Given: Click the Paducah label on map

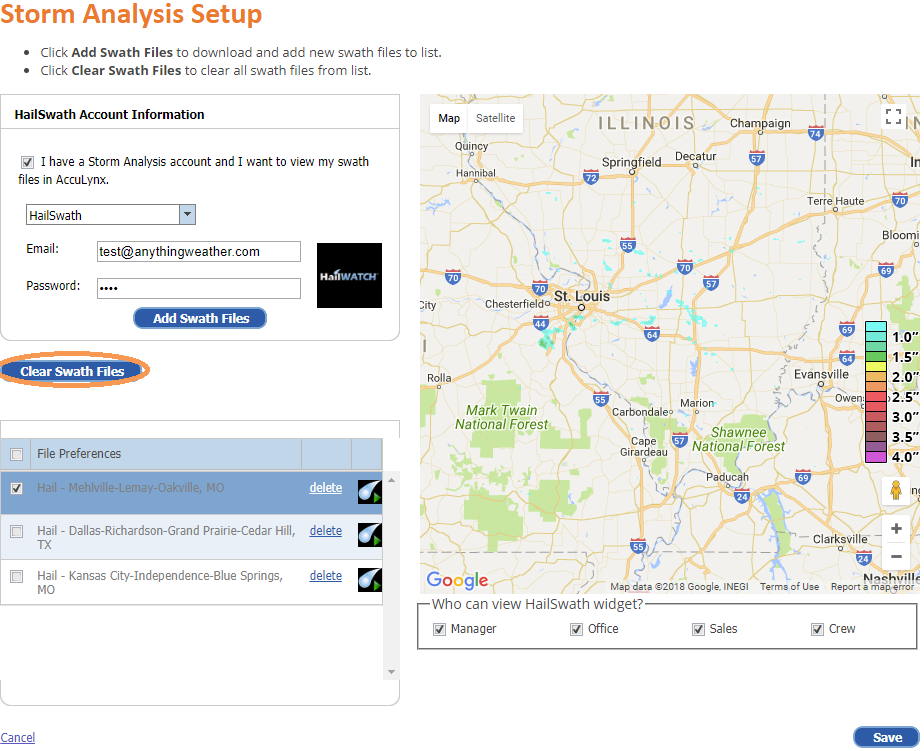Looking at the screenshot, I should click(x=727, y=477).
